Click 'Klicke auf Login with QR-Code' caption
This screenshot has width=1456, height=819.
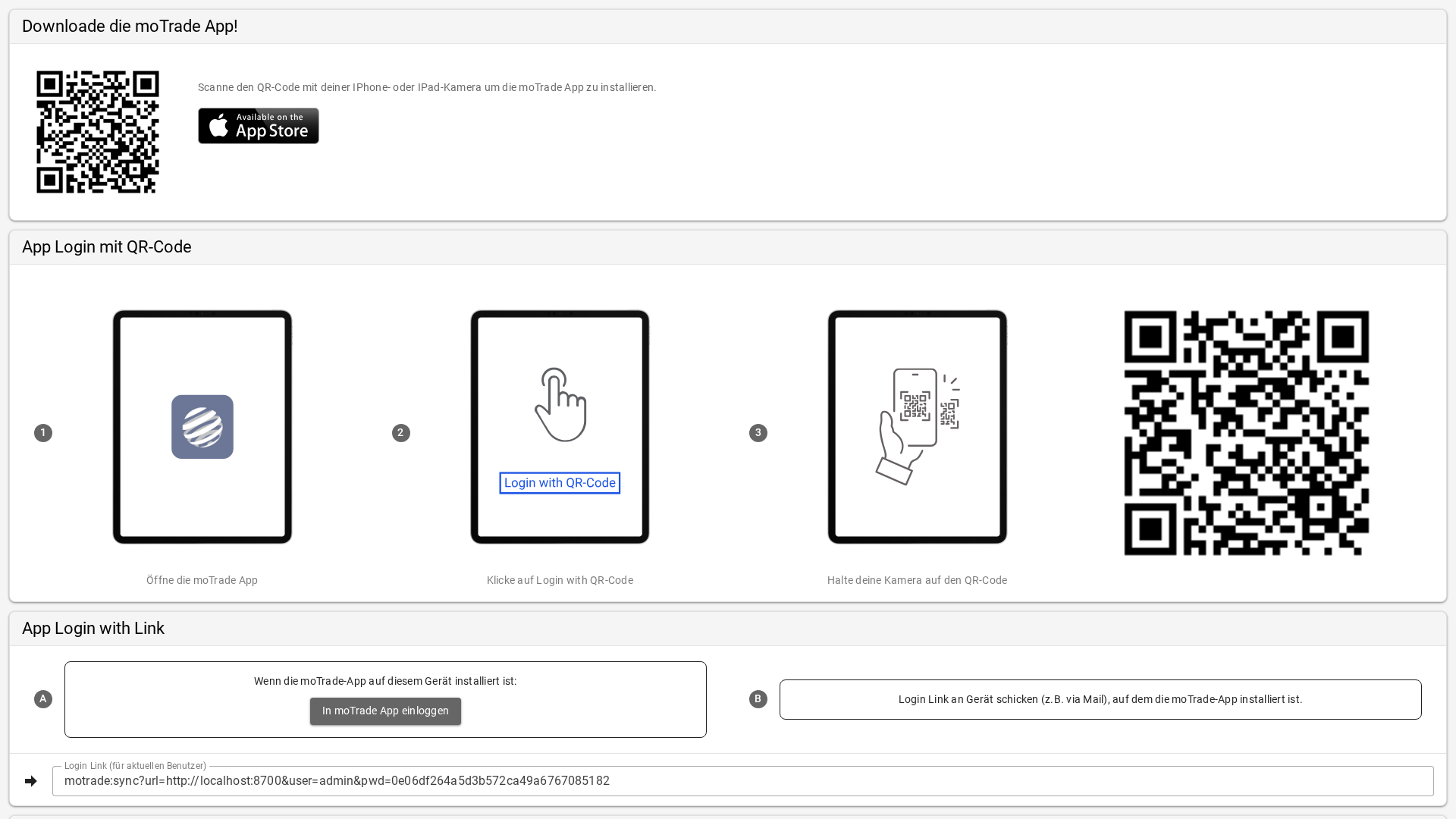[560, 580]
